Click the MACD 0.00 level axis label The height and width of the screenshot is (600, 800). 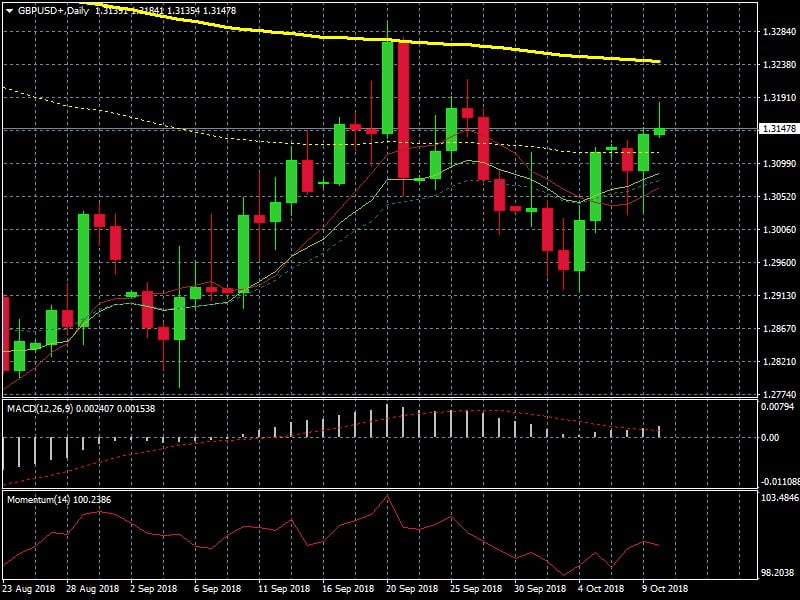click(770, 438)
